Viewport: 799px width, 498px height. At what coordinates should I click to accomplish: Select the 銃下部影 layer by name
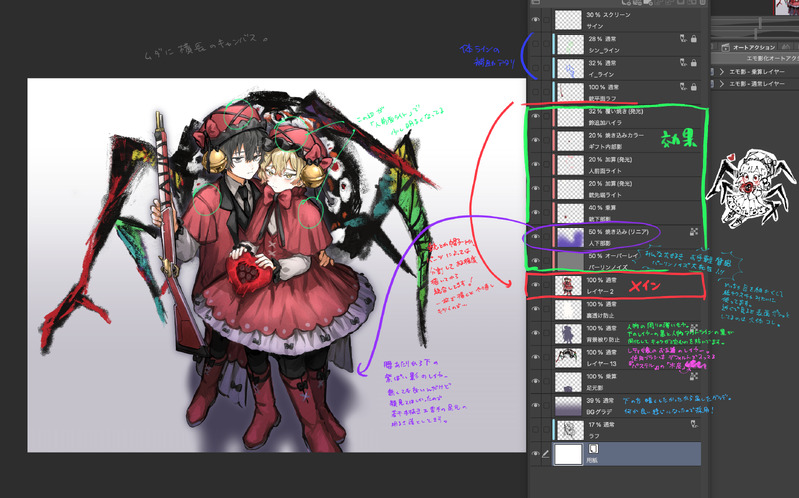pos(600,219)
